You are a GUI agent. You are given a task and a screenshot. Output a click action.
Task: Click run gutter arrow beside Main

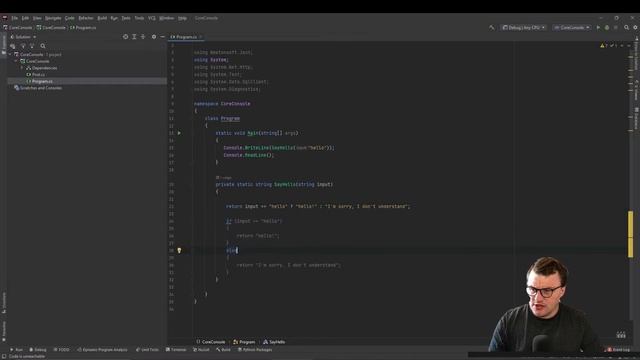pyautogui.click(x=179, y=133)
